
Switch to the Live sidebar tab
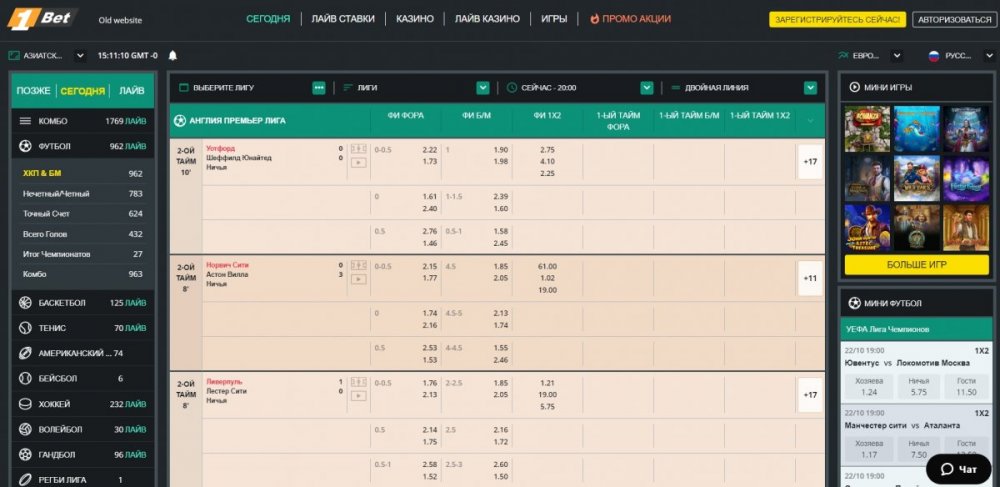click(x=131, y=91)
